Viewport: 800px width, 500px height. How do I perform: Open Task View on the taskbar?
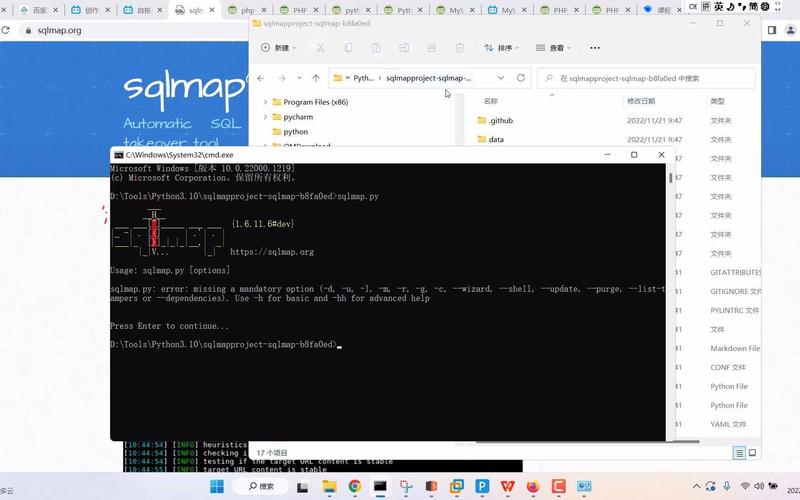pos(303,487)
